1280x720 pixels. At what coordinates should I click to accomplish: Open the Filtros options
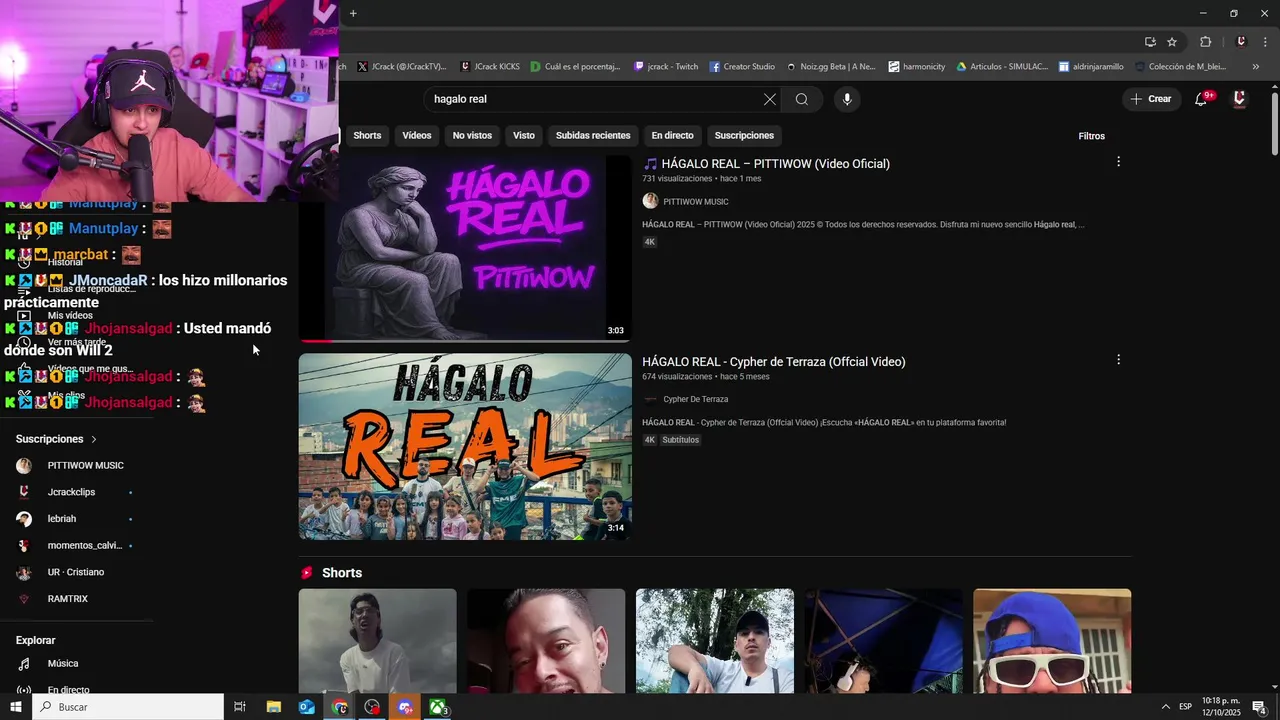click(x=1092, y=136)
